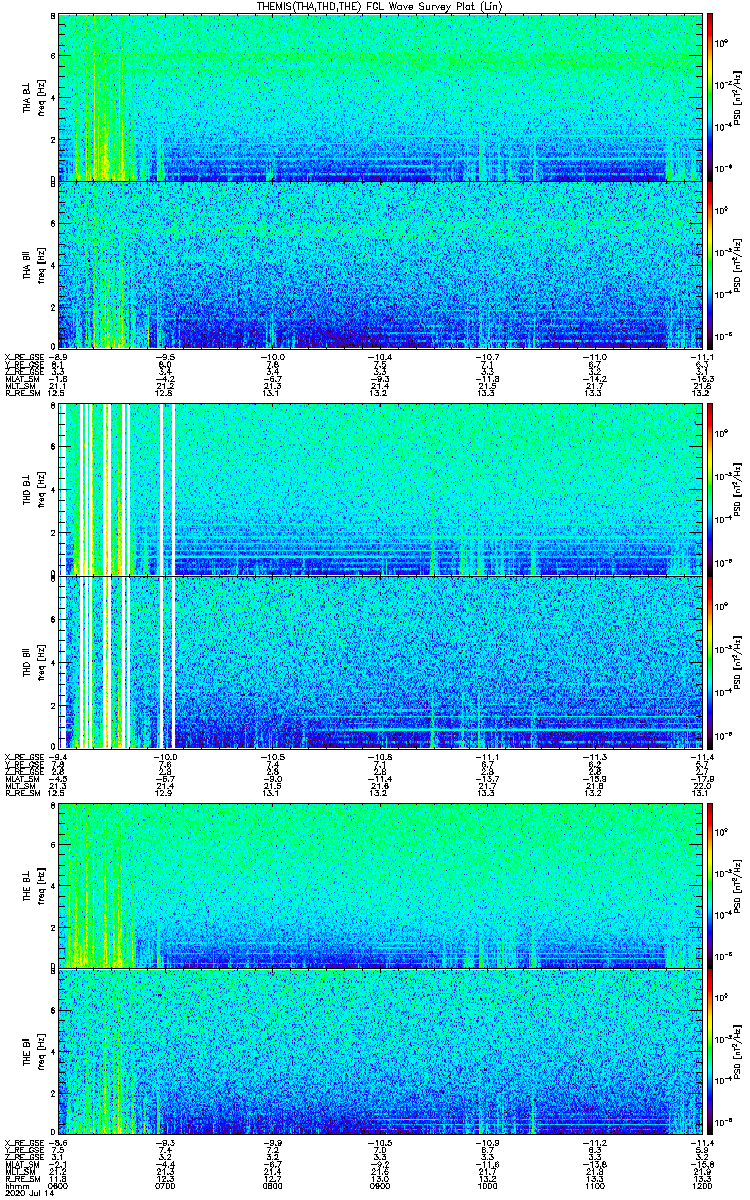Screen dimensions: 750x1200
Task: Click the THE B∥ spectrogram panel
Action: coord(381,1051)
